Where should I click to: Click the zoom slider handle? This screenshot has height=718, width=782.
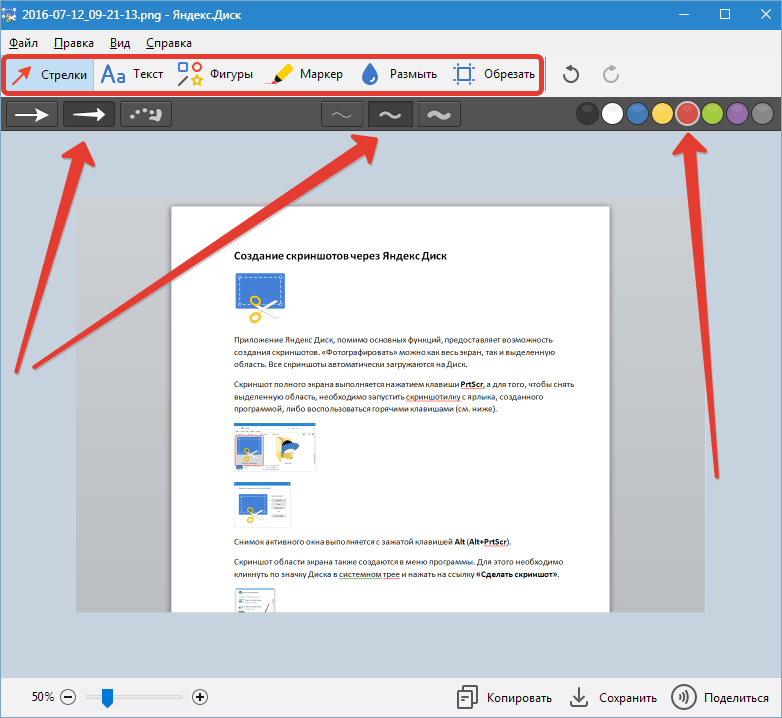tap(107, 698)
